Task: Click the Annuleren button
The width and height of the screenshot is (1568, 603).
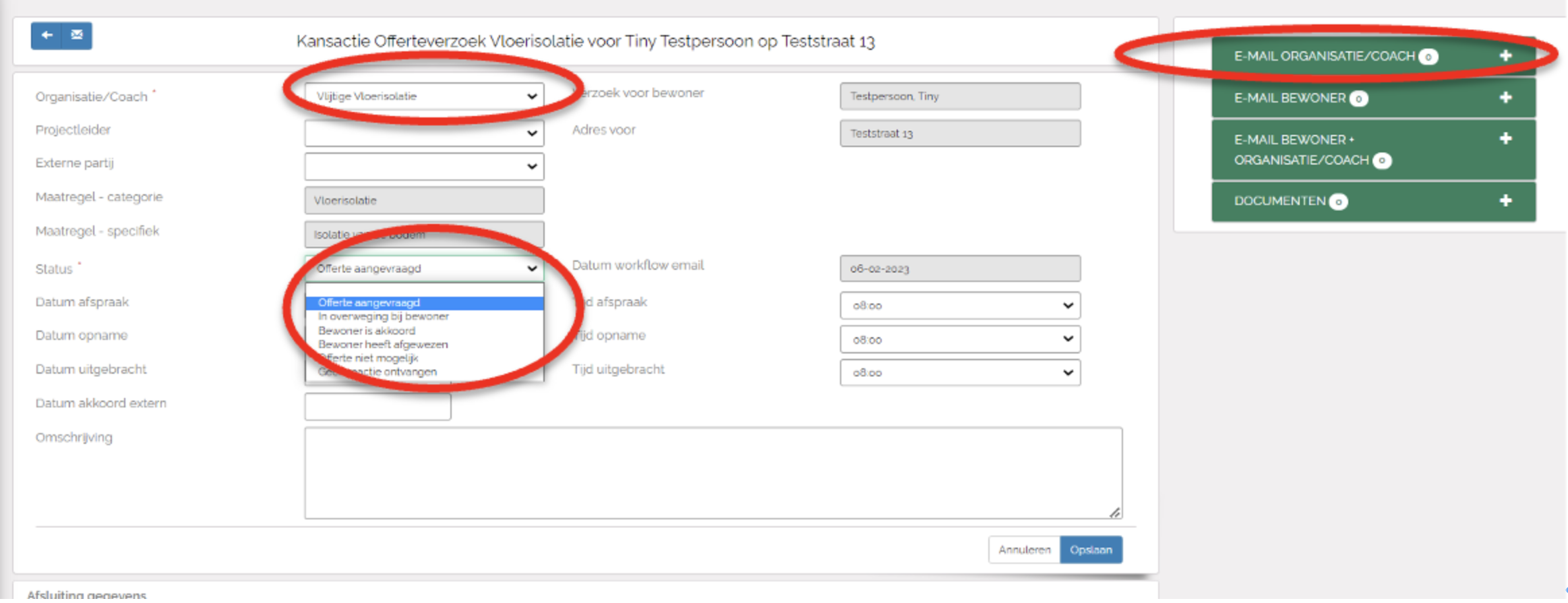Action: 1024,550
